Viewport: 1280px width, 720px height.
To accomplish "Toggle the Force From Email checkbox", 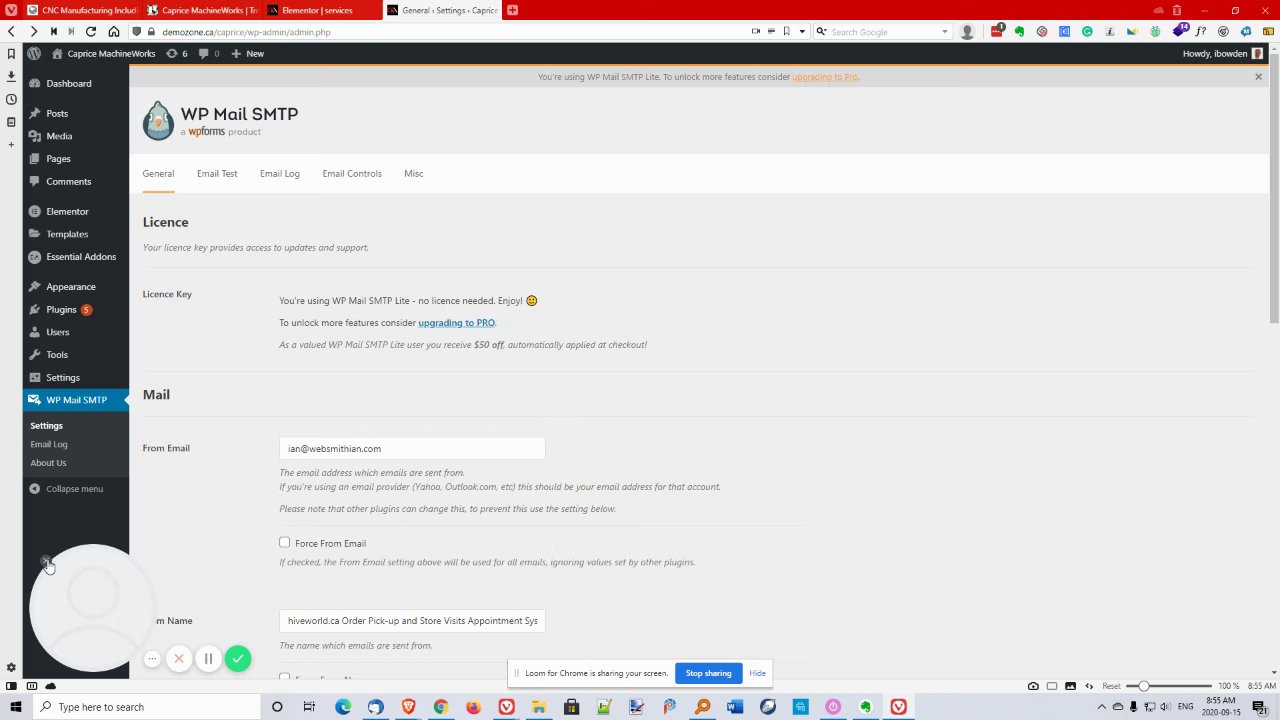I will point(285,543).
